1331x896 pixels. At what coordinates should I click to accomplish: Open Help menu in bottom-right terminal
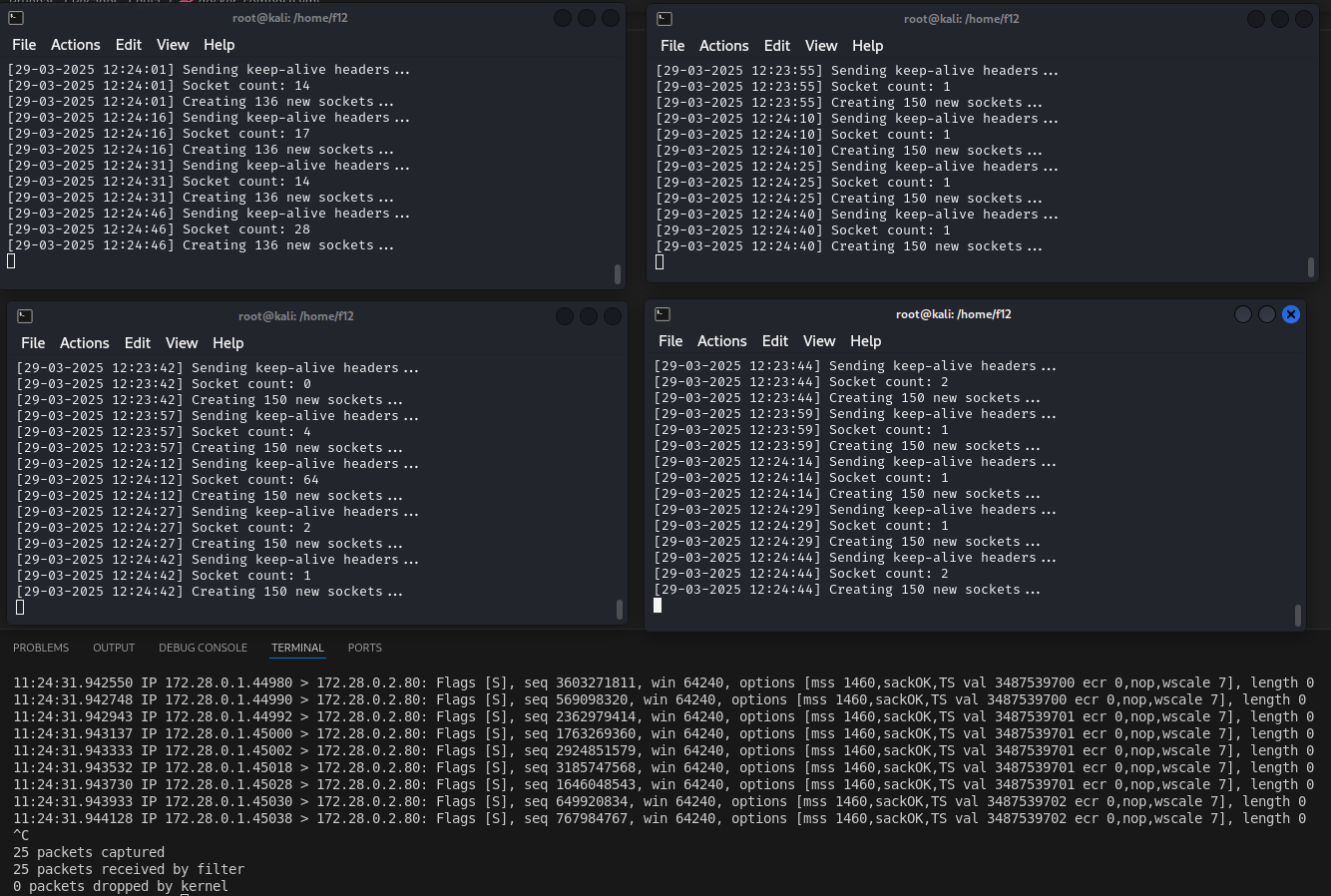(866, 341)
